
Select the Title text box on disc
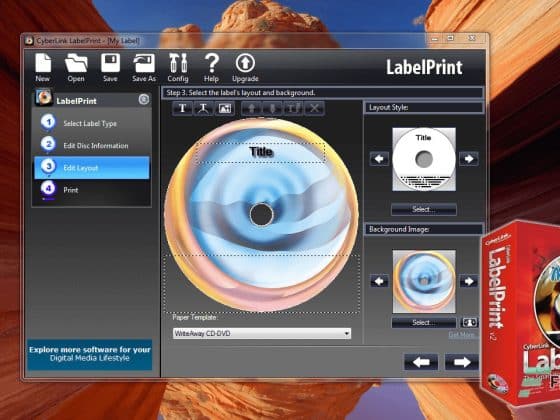(261, 152)
